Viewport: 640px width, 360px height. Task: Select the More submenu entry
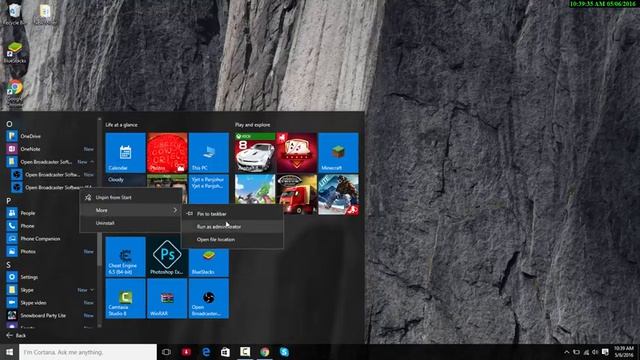coord(131,210)
